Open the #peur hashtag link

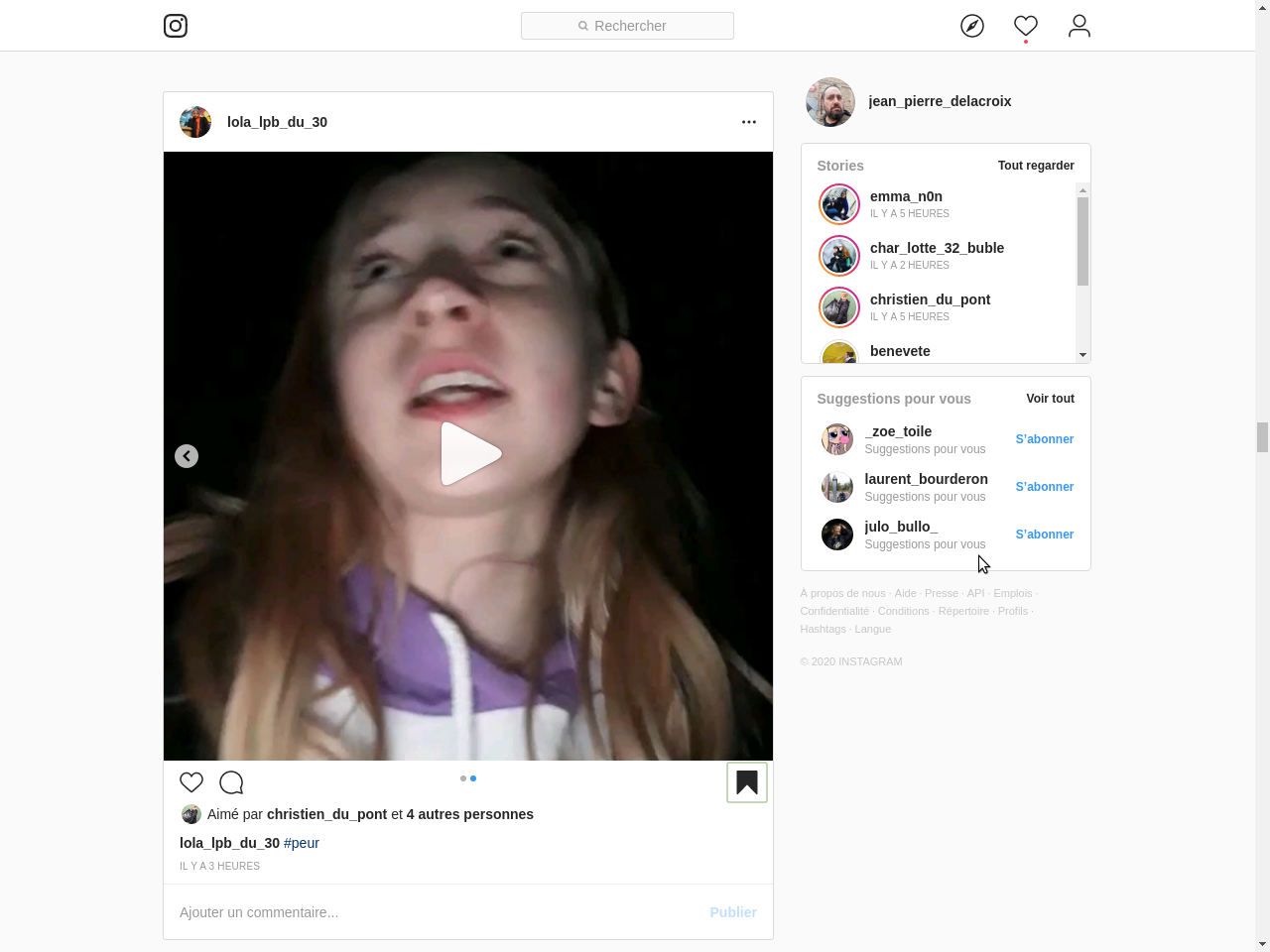(302, 843)
